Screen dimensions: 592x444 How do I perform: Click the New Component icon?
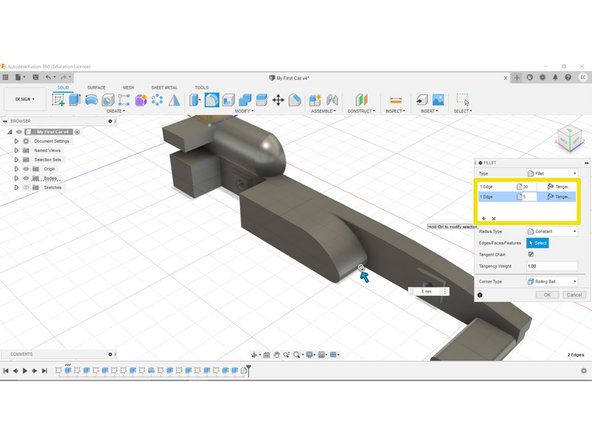coord(315,100)
